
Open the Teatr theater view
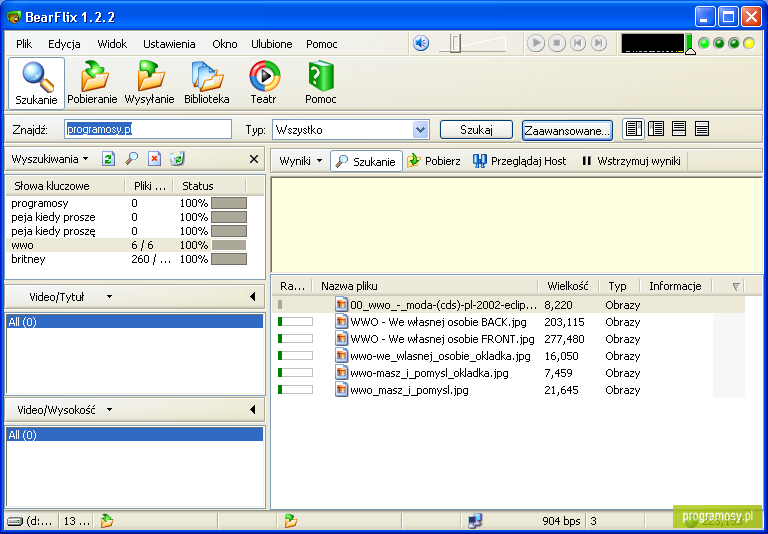(264, 83)
